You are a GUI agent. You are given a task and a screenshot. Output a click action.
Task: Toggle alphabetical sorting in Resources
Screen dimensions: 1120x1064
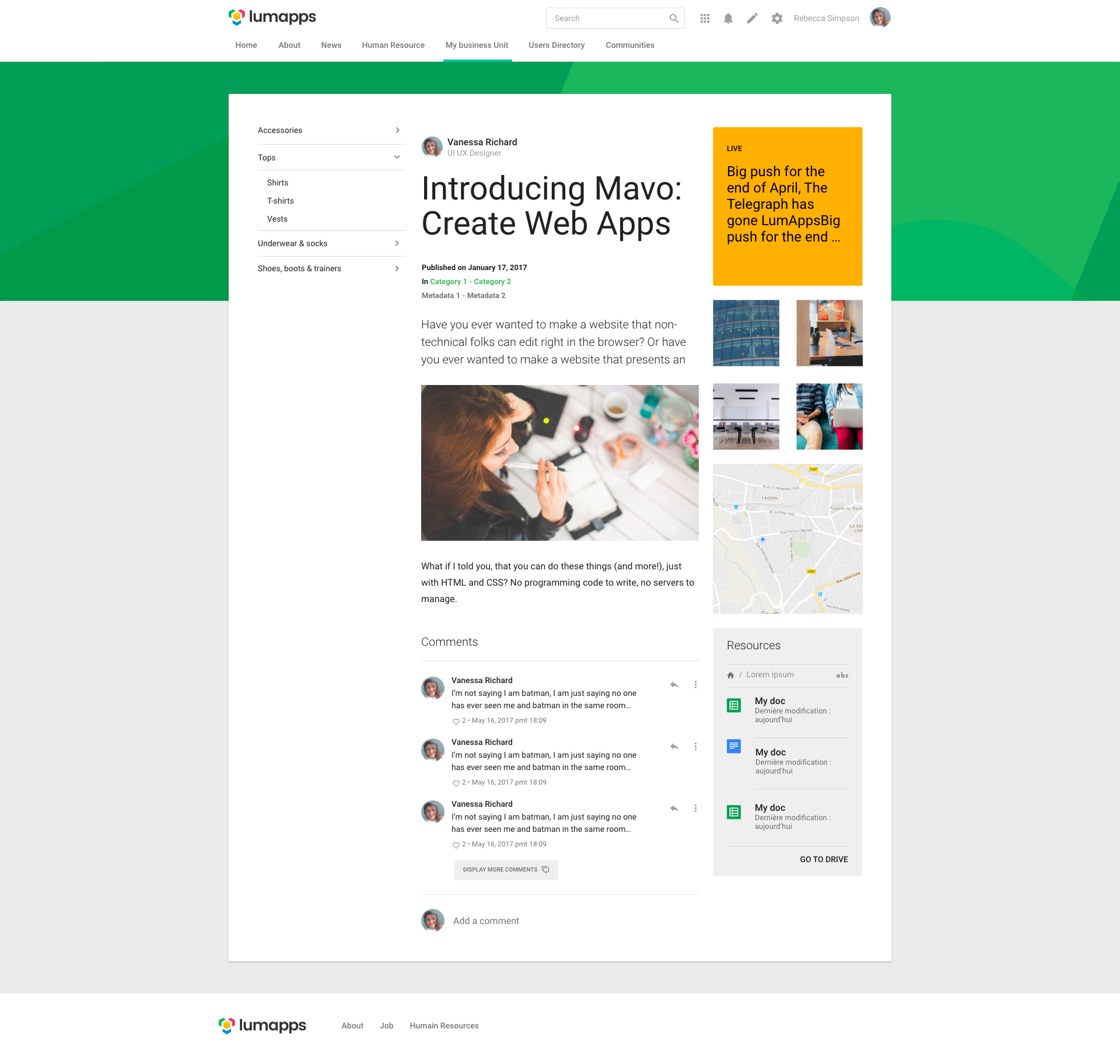point(842,675)
